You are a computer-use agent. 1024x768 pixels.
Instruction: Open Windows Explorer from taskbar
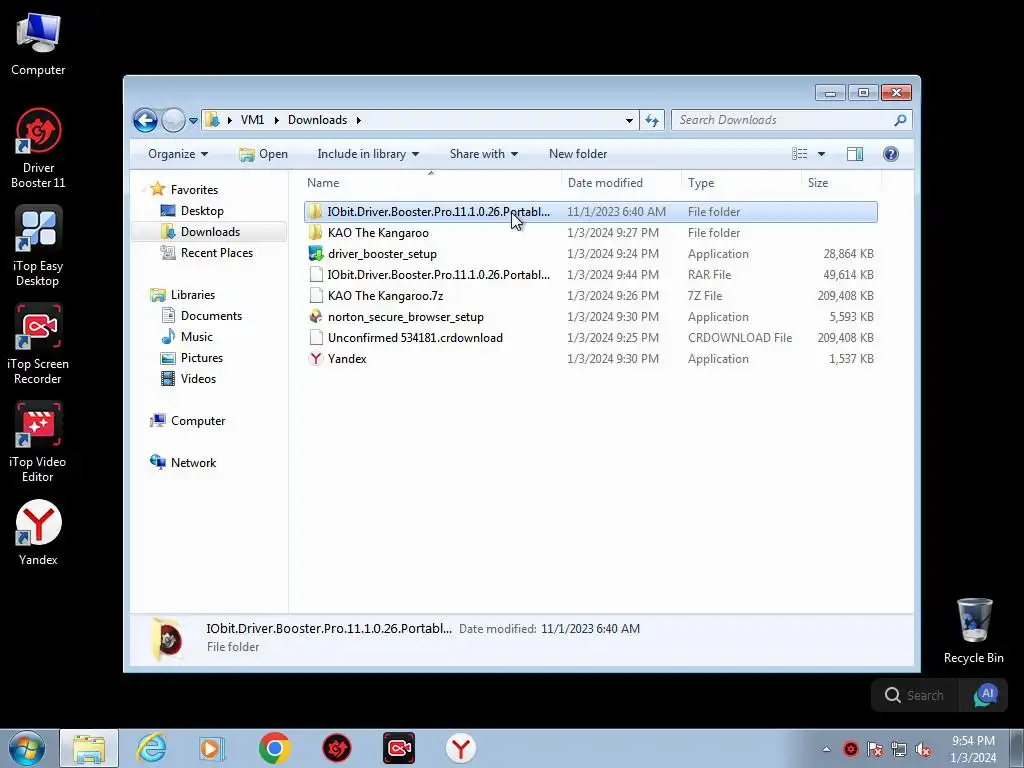click(89, 748)
